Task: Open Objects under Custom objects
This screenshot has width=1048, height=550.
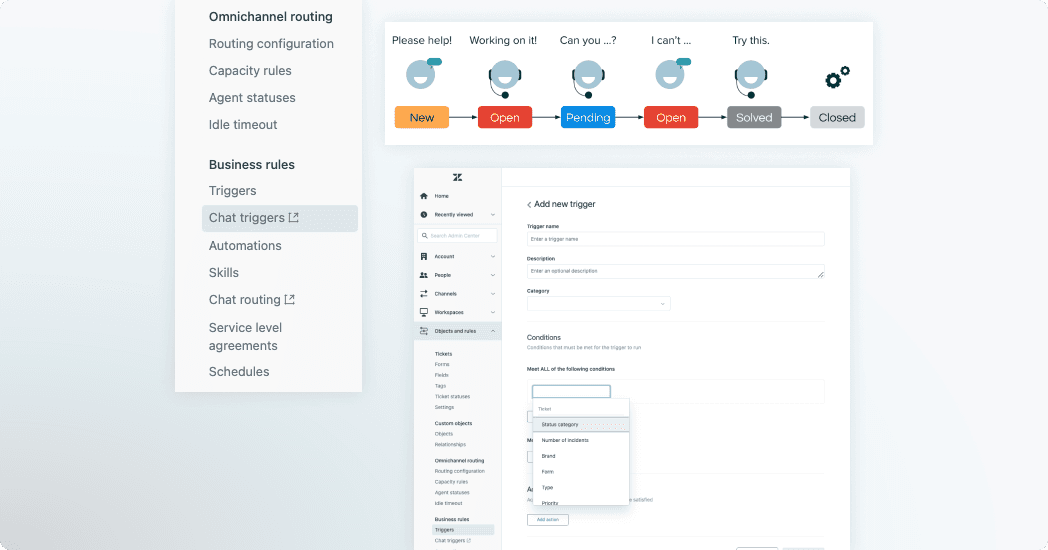Action: (444, 434)
